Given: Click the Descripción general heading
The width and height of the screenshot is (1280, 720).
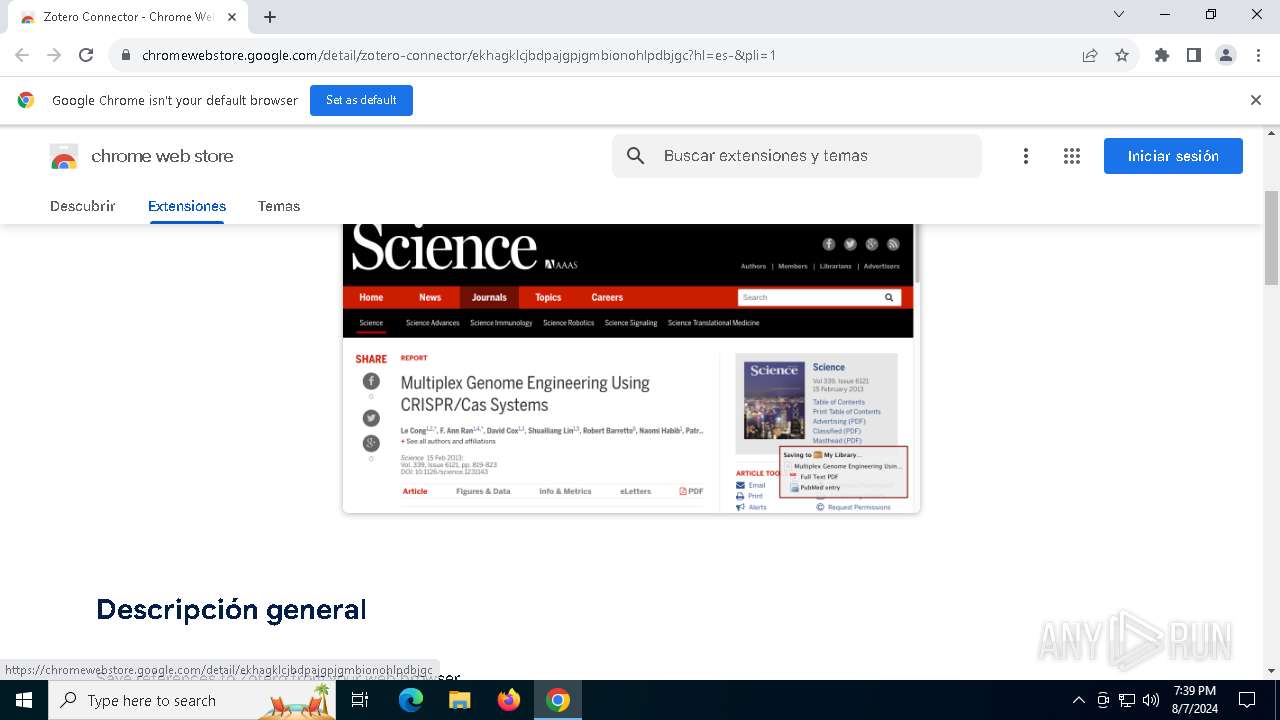Looking at the screenshot, I should pos(231,609).
